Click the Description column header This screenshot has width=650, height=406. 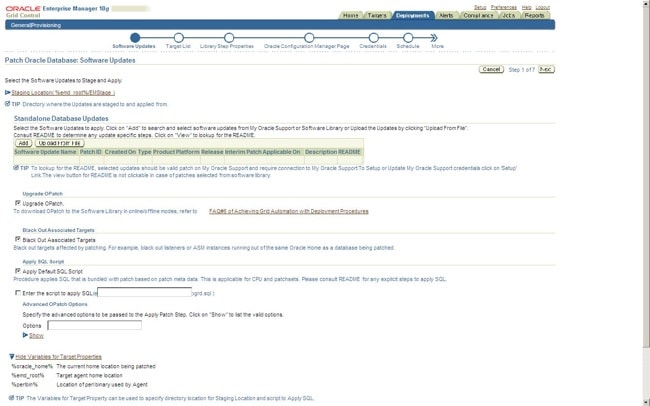(321, 152)
